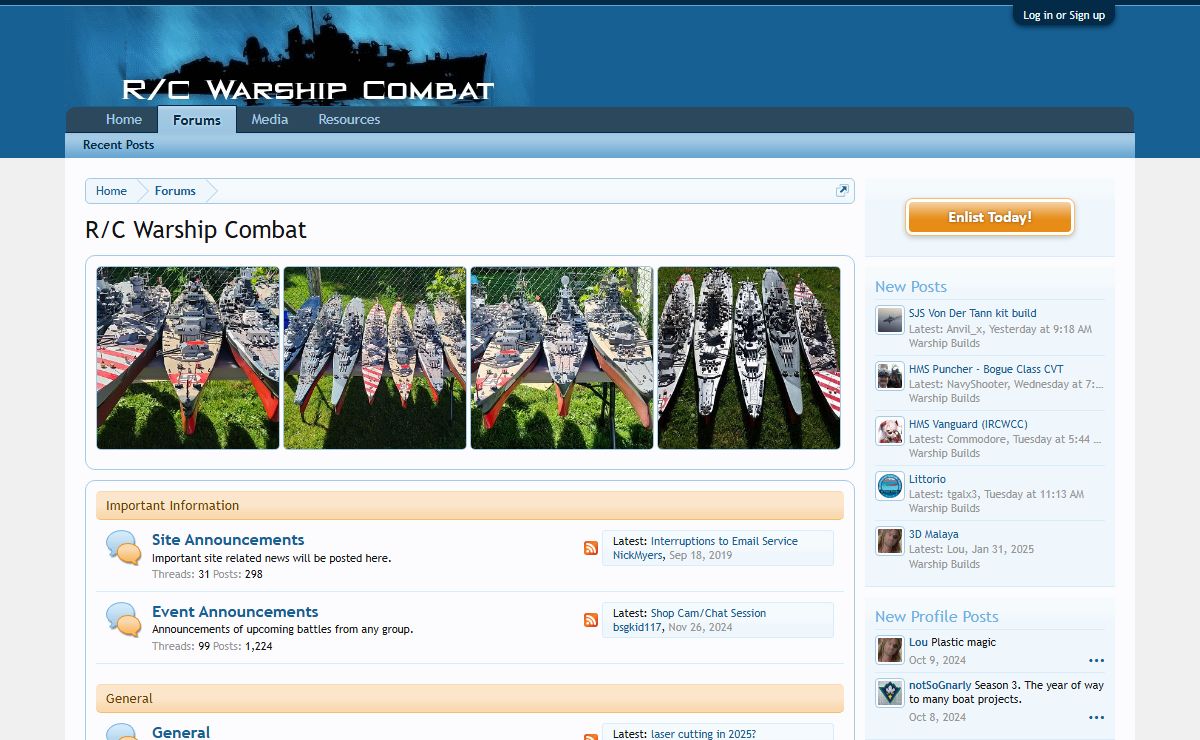The image size is (1200, 740).
Task: Open RSS feed for Site Announcements
Action: pyautogui.click(x=591, y=548)
